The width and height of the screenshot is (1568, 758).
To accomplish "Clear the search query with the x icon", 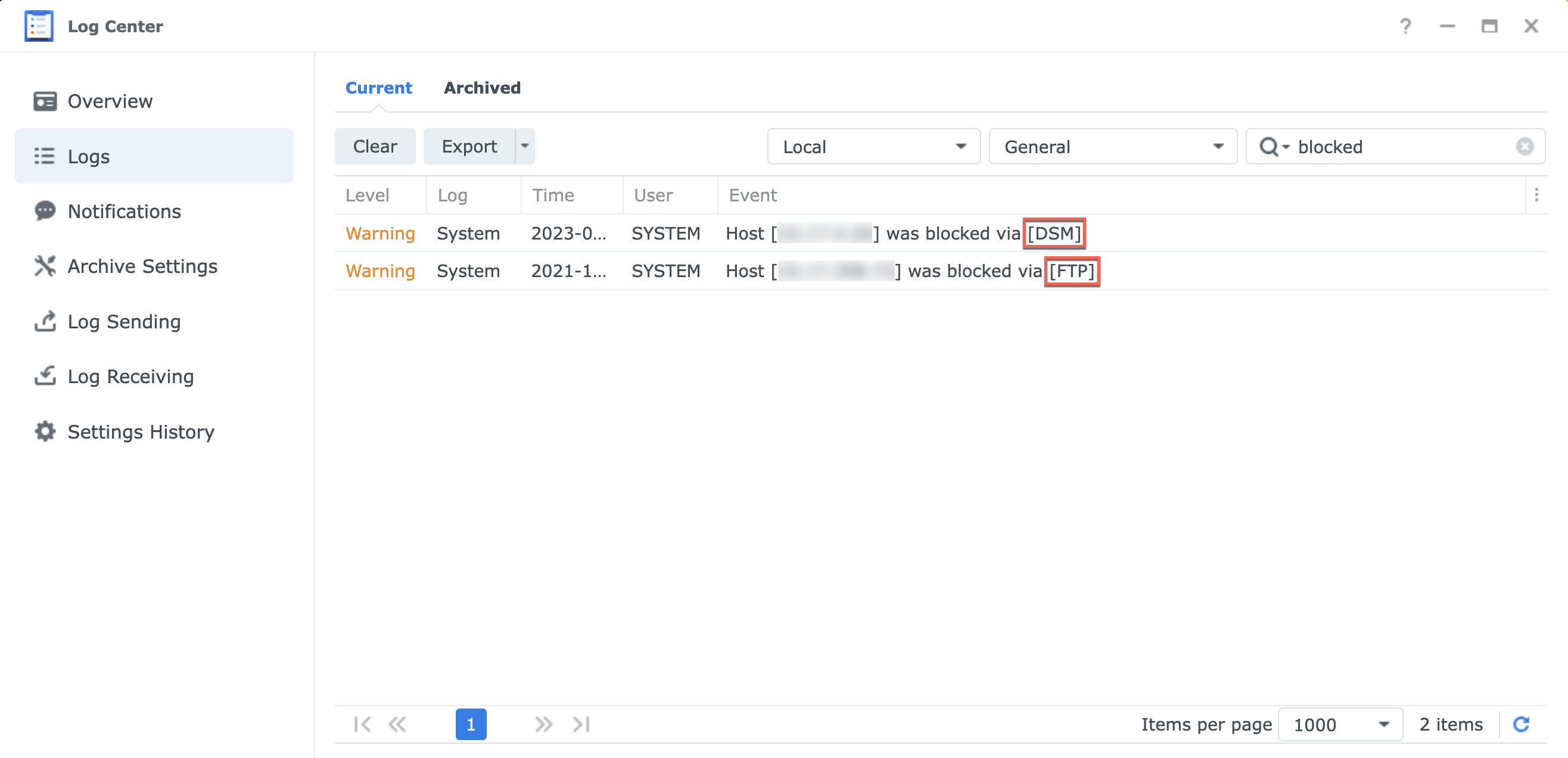I will pos(1524,146).
